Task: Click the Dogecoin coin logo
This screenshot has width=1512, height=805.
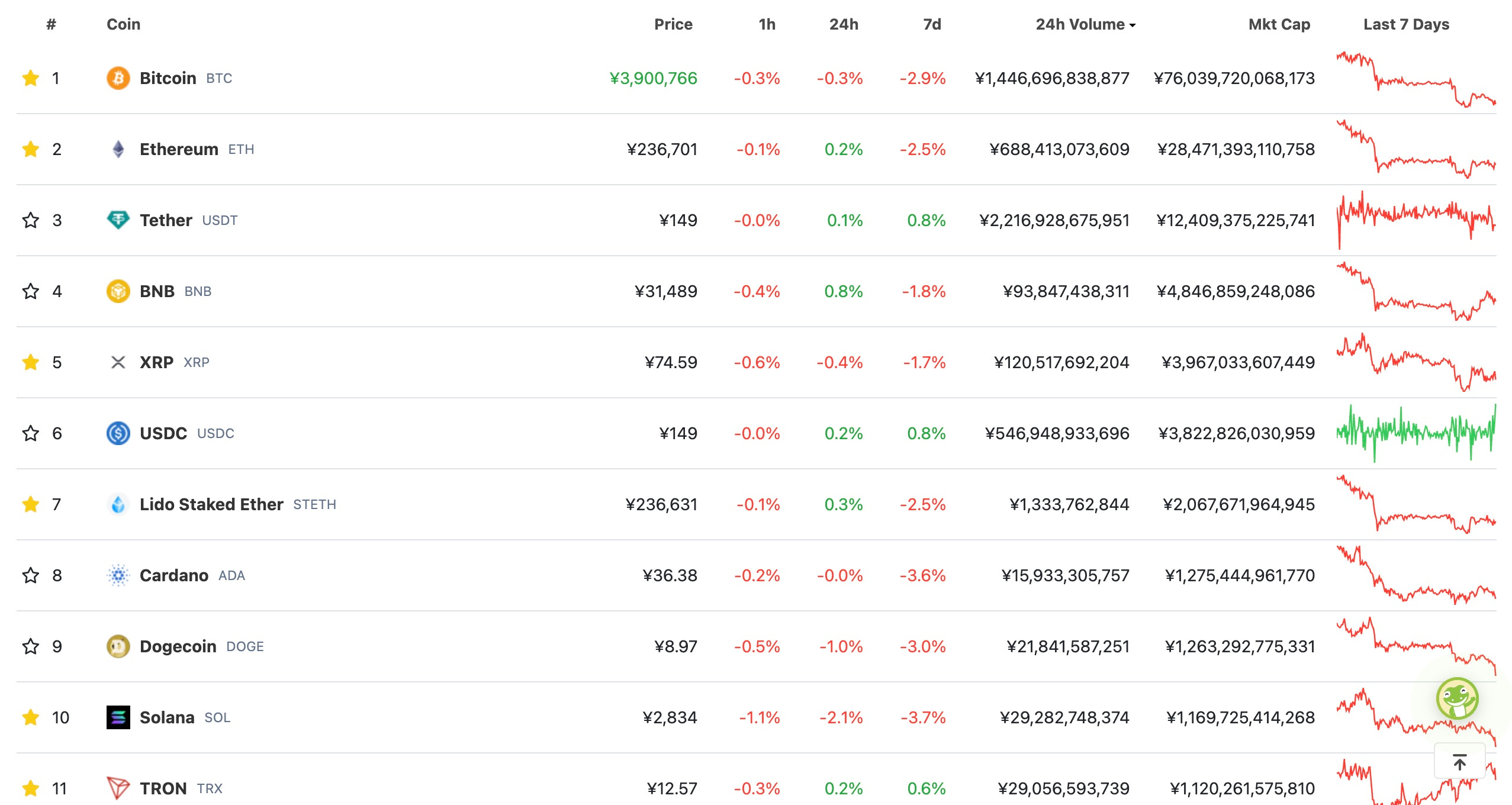Action: pos(118,646)
